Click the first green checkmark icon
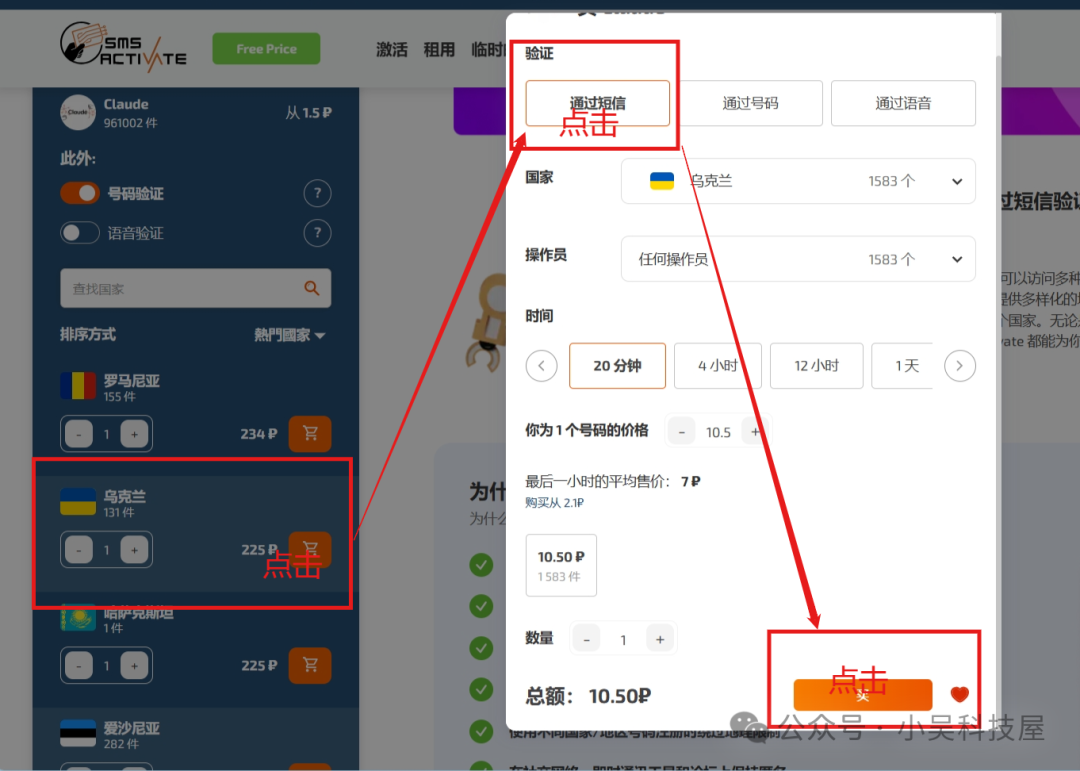The image size is (1080, 771). (481, 565)
